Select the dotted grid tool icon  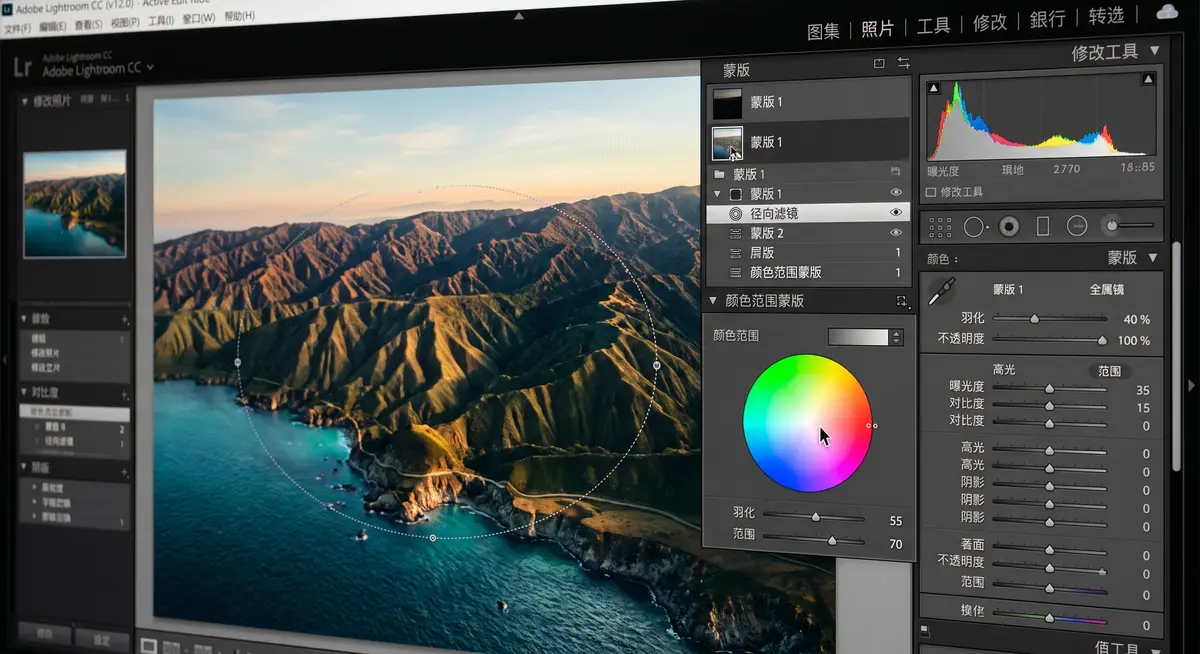tap(940, 227)
